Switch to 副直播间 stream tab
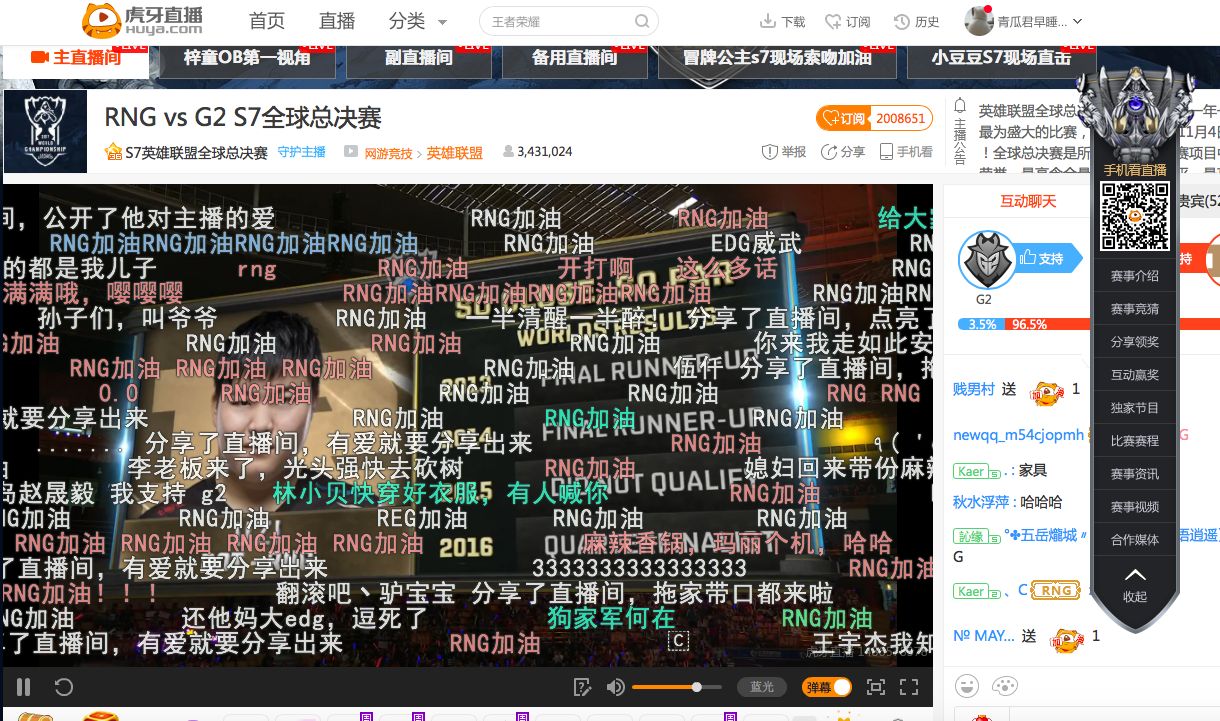Screen dimensions: 1220x721 point(419,58)
